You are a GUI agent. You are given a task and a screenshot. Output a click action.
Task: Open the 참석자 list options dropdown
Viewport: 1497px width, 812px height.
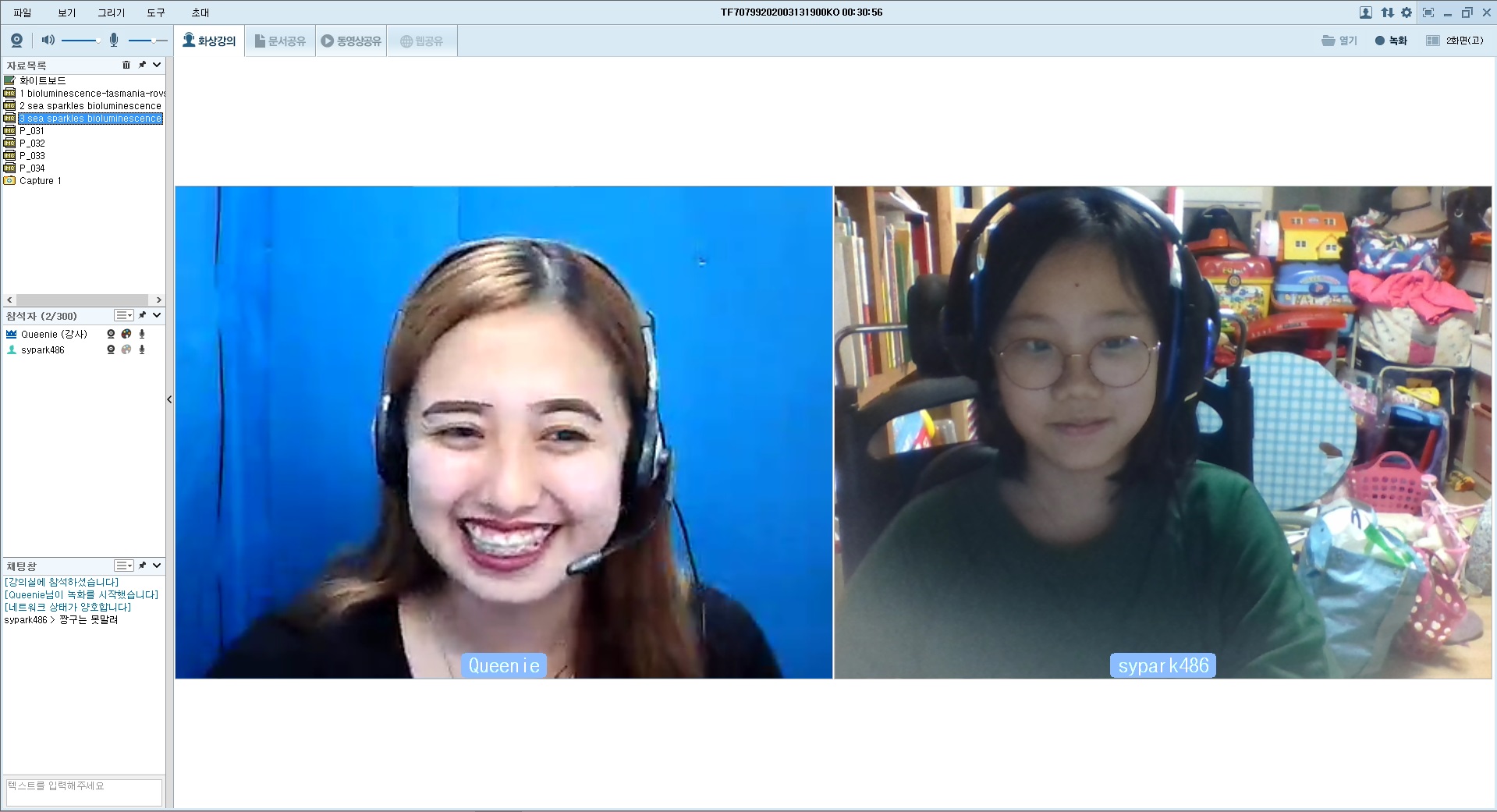(124, 315)
